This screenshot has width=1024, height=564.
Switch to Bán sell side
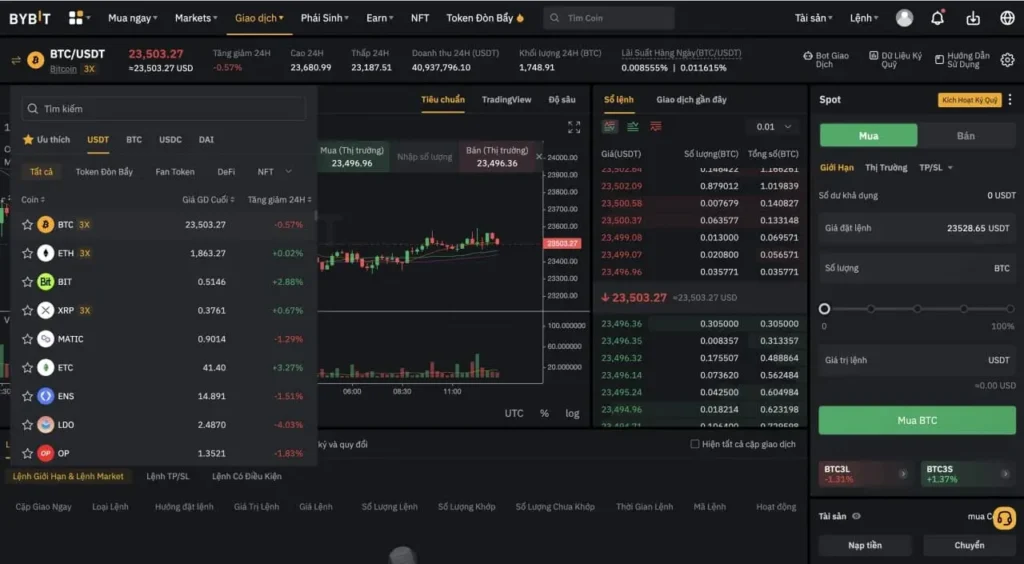(x=966, y=136)
